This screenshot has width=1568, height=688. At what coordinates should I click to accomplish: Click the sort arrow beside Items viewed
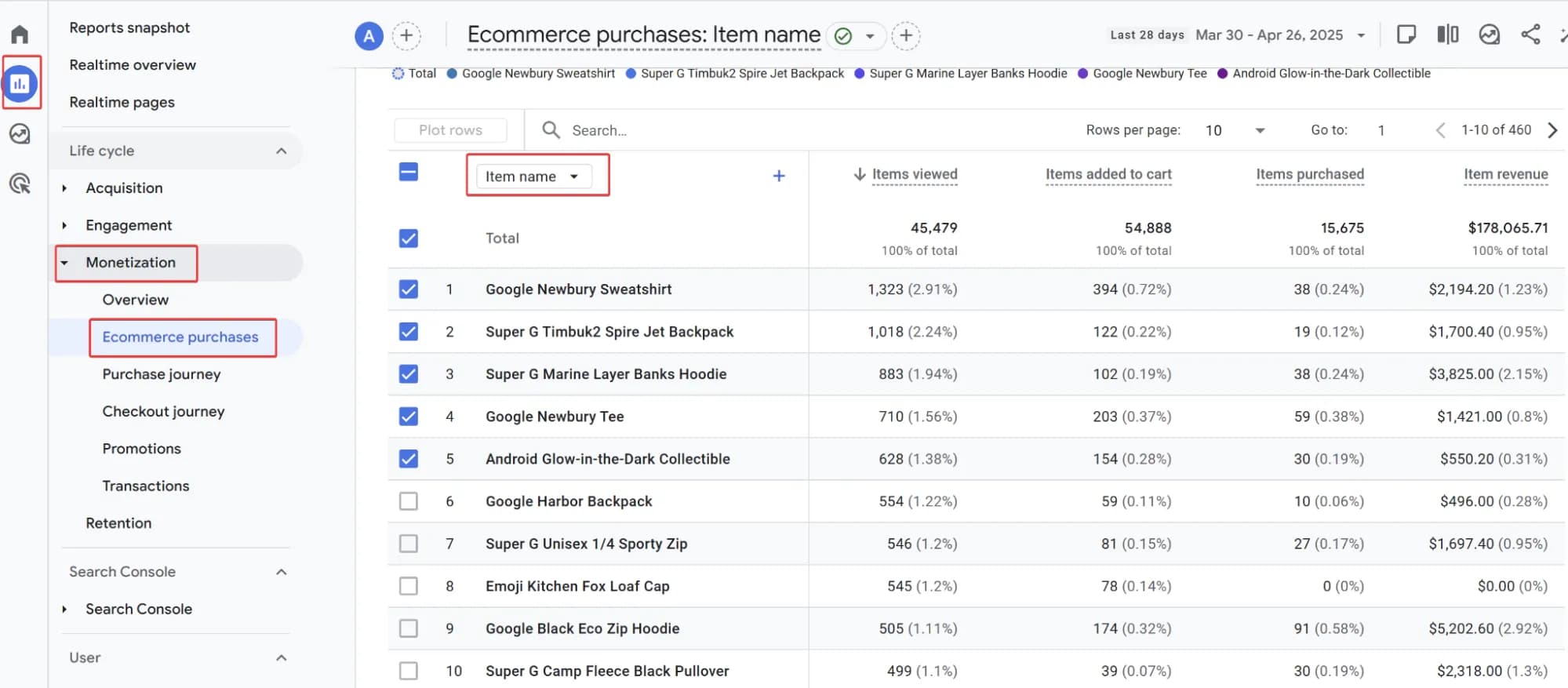tap(860, 174)
